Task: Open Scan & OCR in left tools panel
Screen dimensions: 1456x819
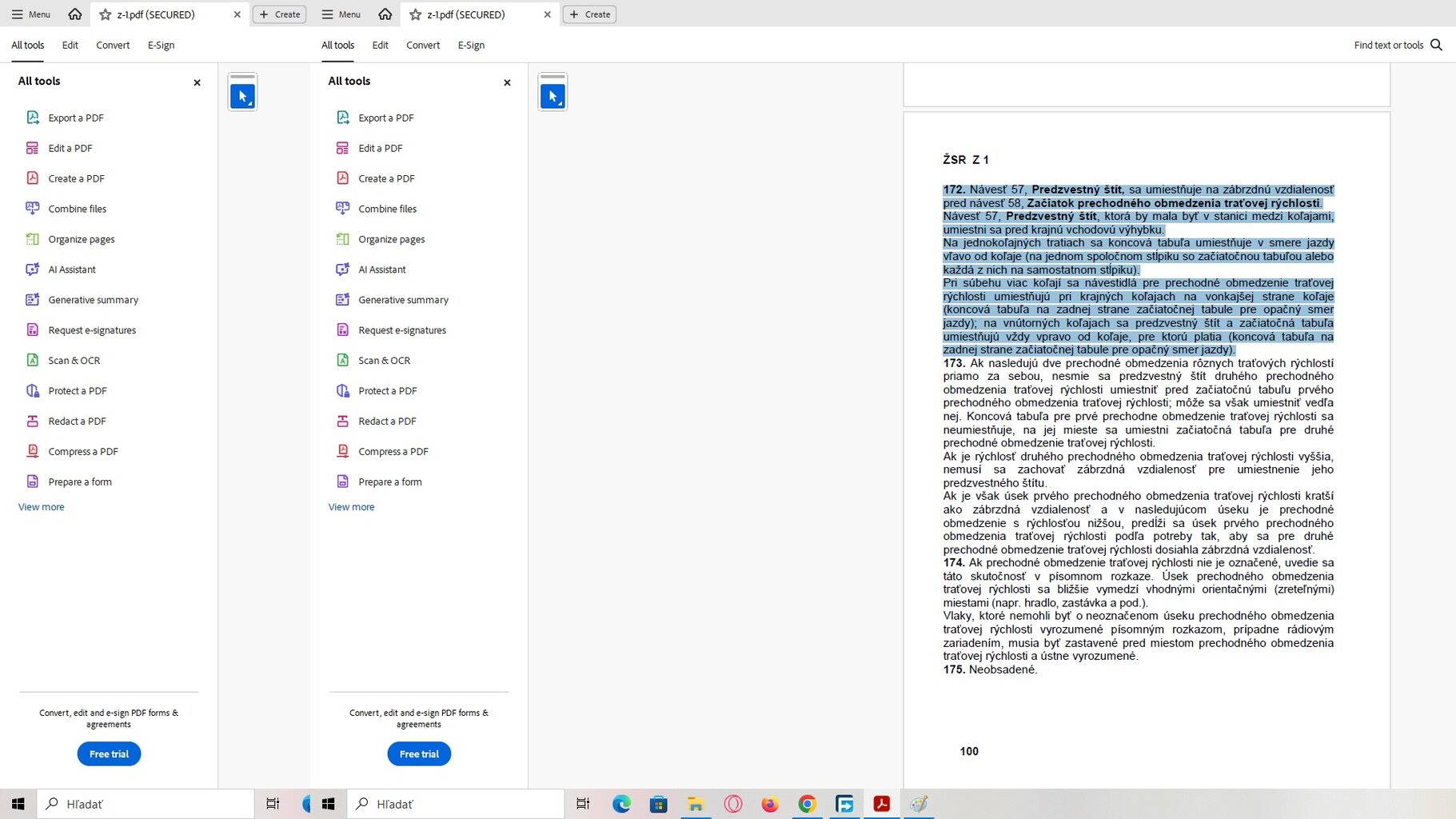Action: (74, 361)
